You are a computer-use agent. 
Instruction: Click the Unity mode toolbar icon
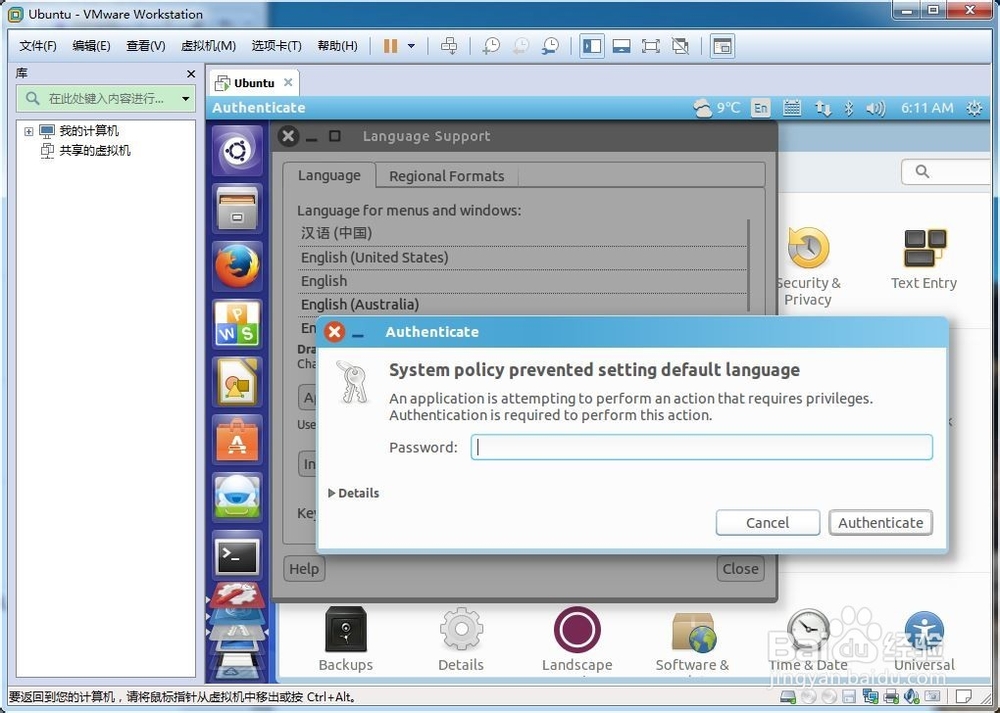tap(680, 46)
